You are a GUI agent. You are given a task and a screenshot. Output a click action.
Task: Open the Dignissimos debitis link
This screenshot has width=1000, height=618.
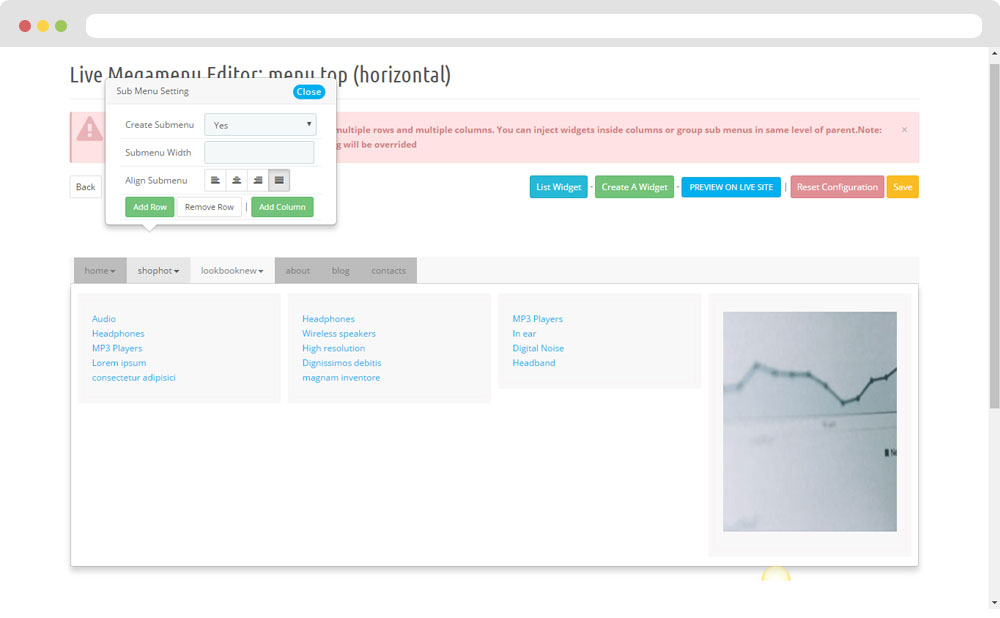(x=342, y=363)
